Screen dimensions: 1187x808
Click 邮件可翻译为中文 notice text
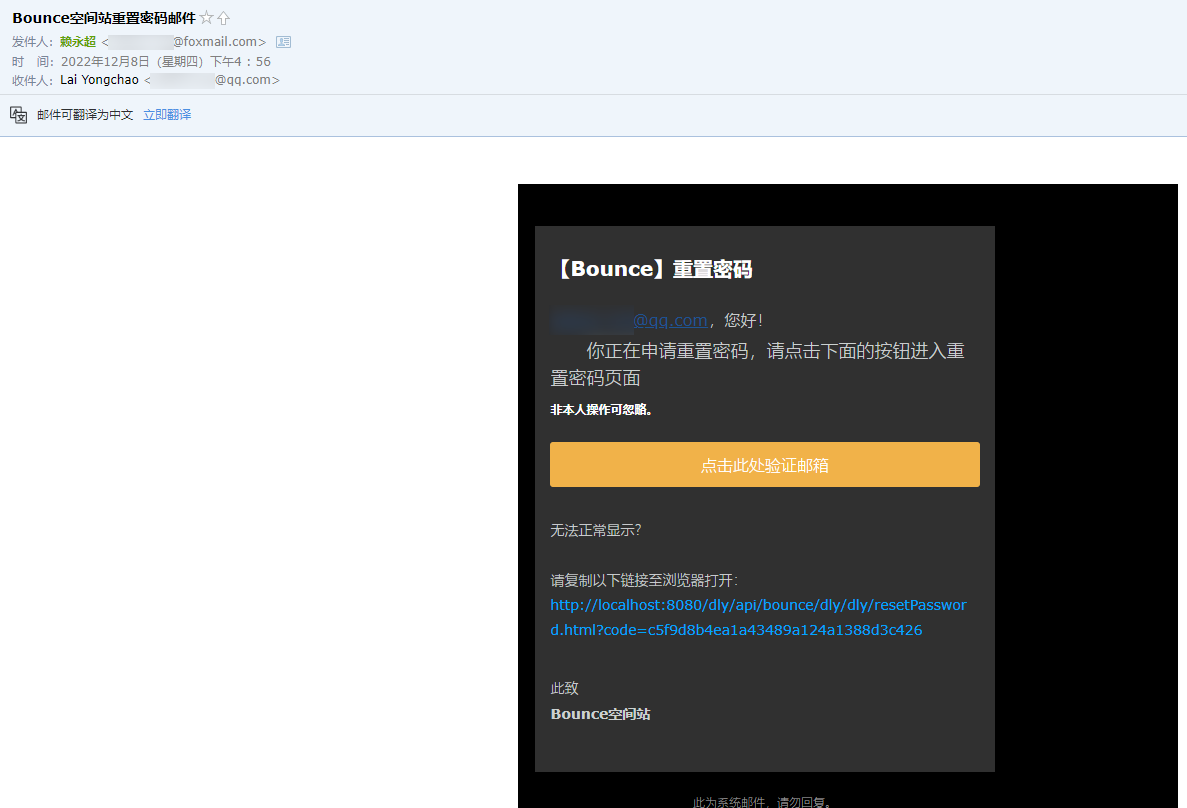tap(85, 114)
